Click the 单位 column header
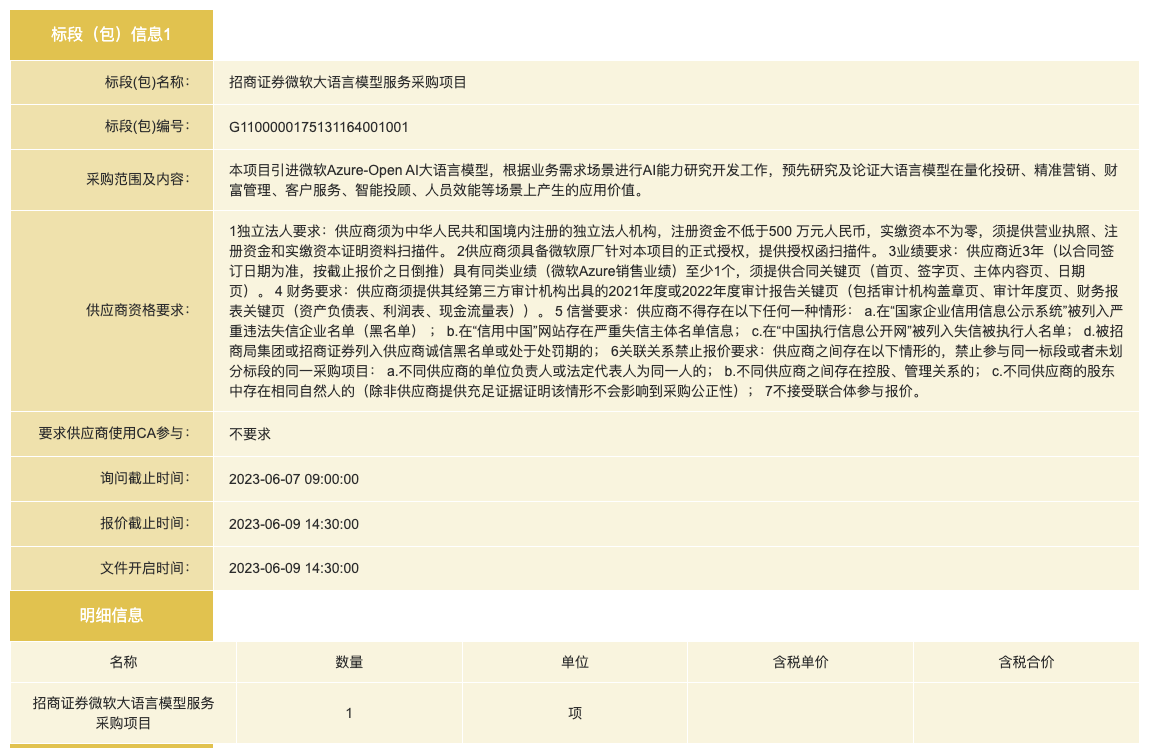This screenshot has width=1151, height=748. coord(575,662)
